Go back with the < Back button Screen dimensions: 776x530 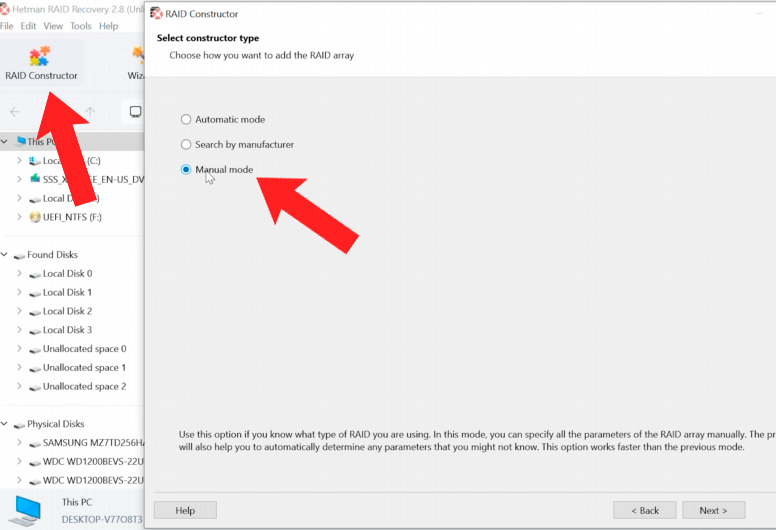point(645,510)
